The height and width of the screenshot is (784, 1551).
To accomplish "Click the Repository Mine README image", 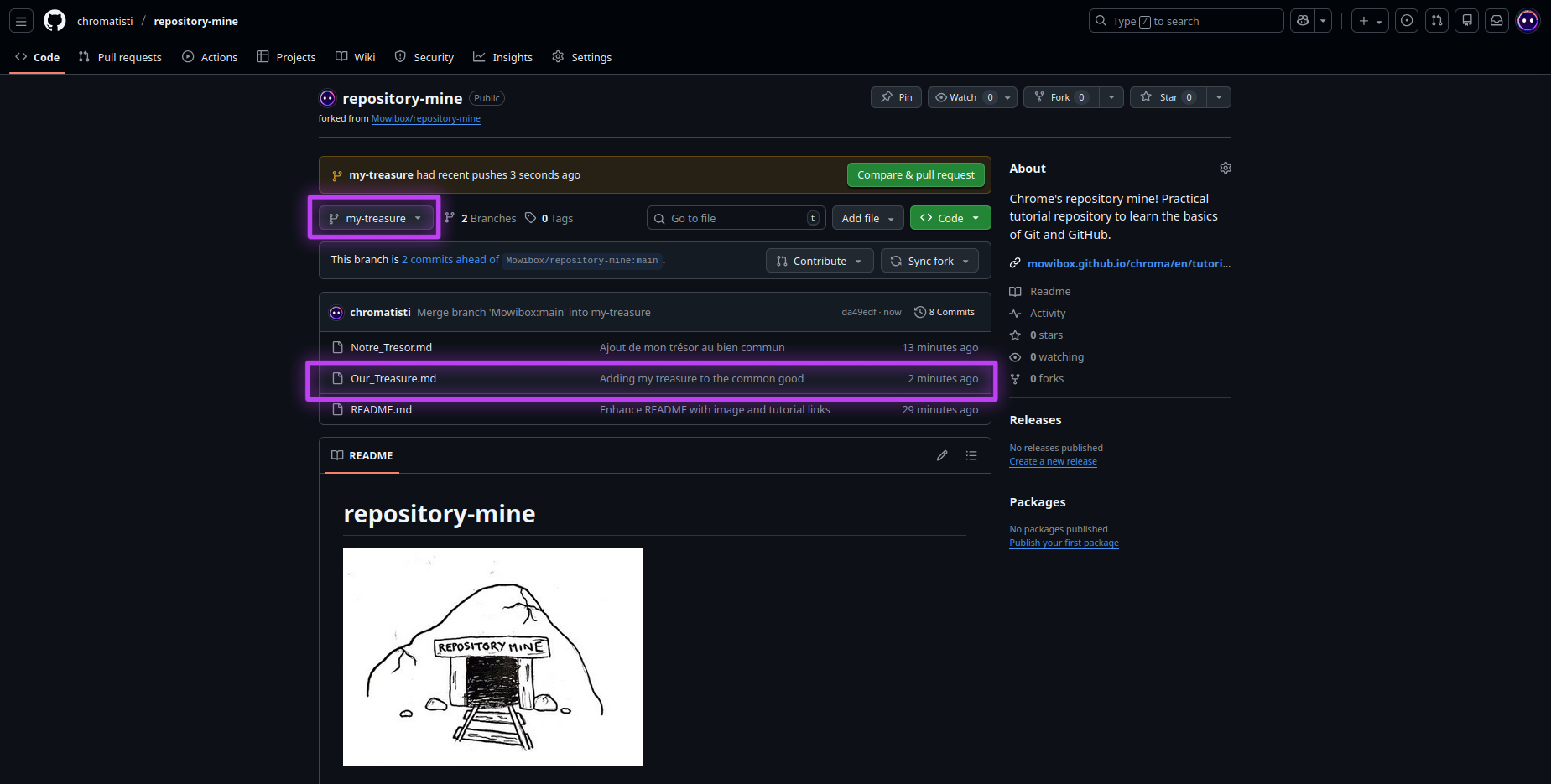I will [493, 657].
